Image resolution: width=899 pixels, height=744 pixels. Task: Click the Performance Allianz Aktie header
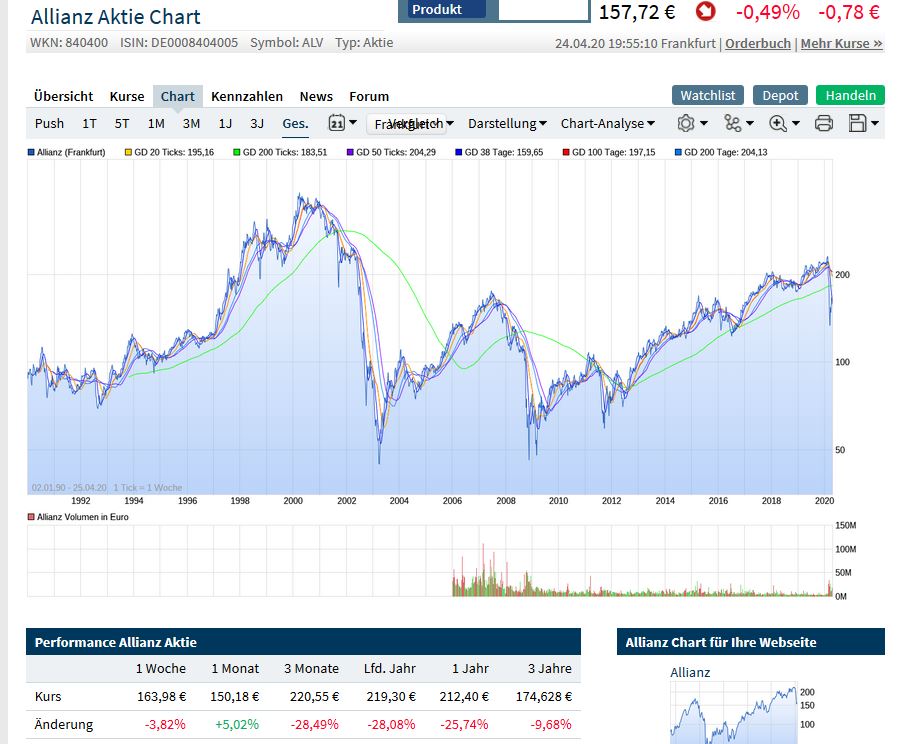pos(303,642)
